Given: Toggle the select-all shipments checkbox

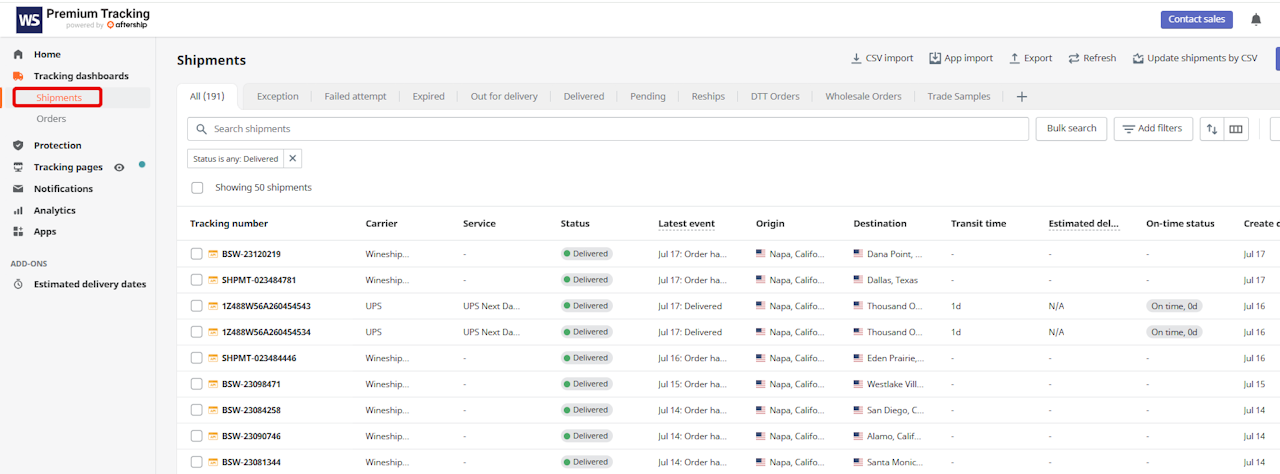Looking at the screenshot, I should tap(197, 188).
